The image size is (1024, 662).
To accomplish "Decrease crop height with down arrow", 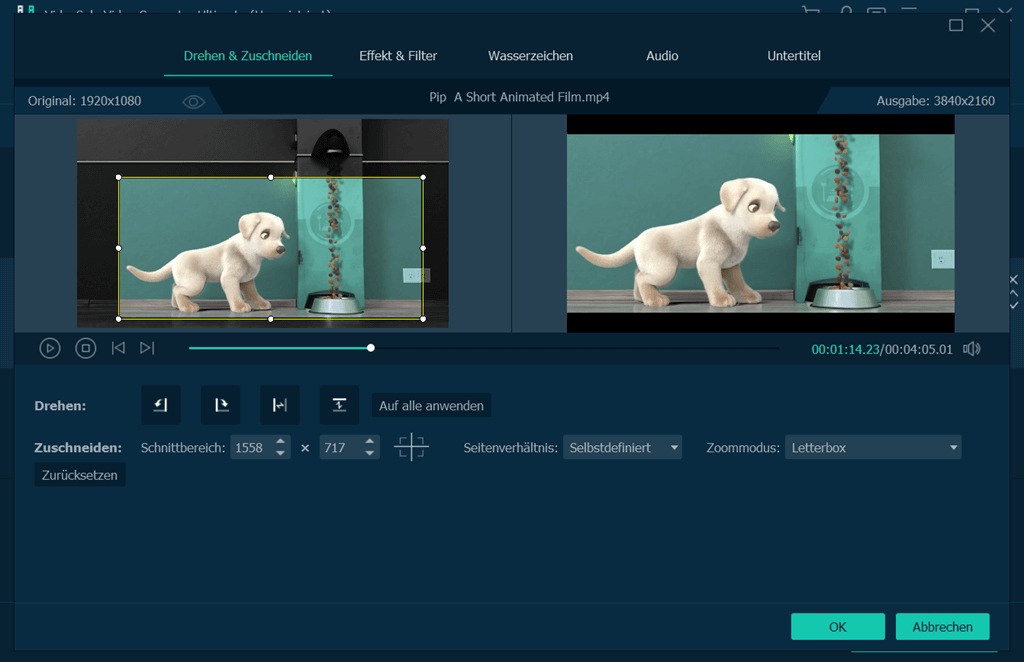I will (x=370, y=454).
